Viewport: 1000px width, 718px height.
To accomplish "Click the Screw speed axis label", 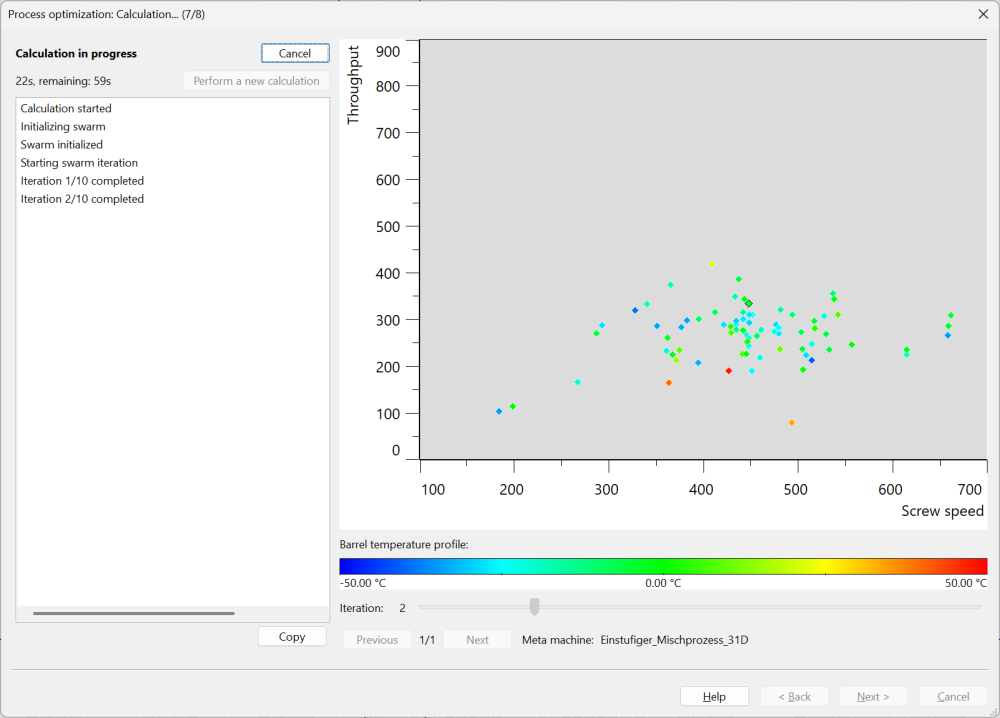I will [942, 511].
